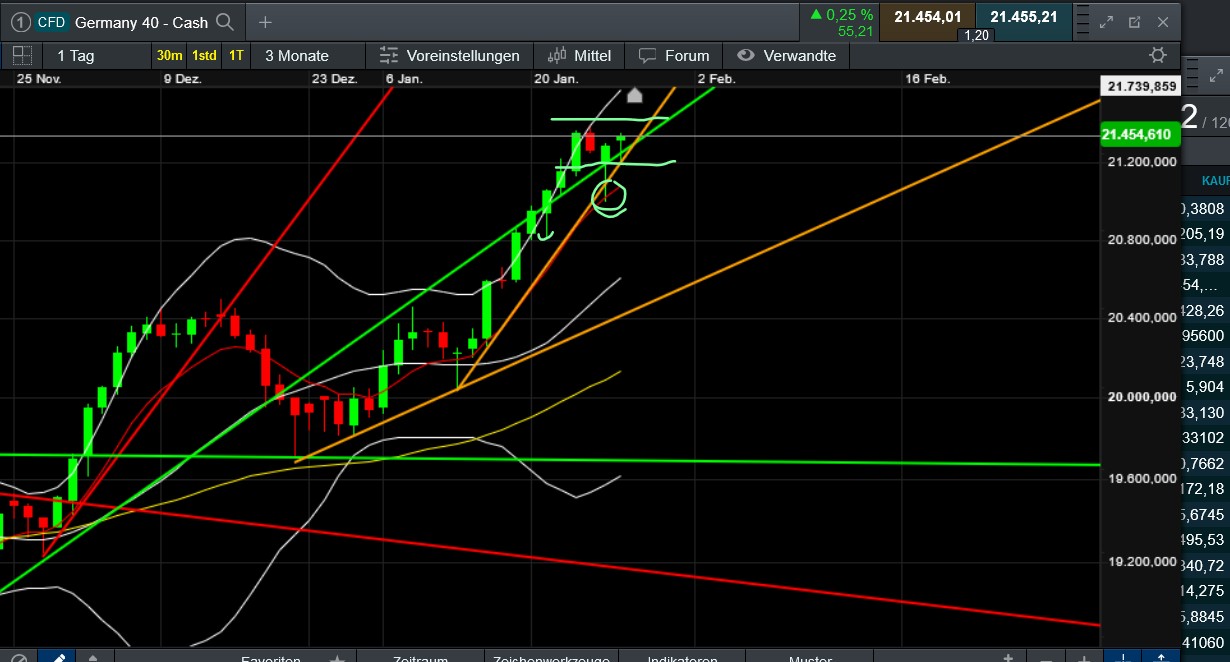This screenshot has width=1230, height=662.
Task: Click the Voreinstellungen sliders icon
Action: (390, 55)
